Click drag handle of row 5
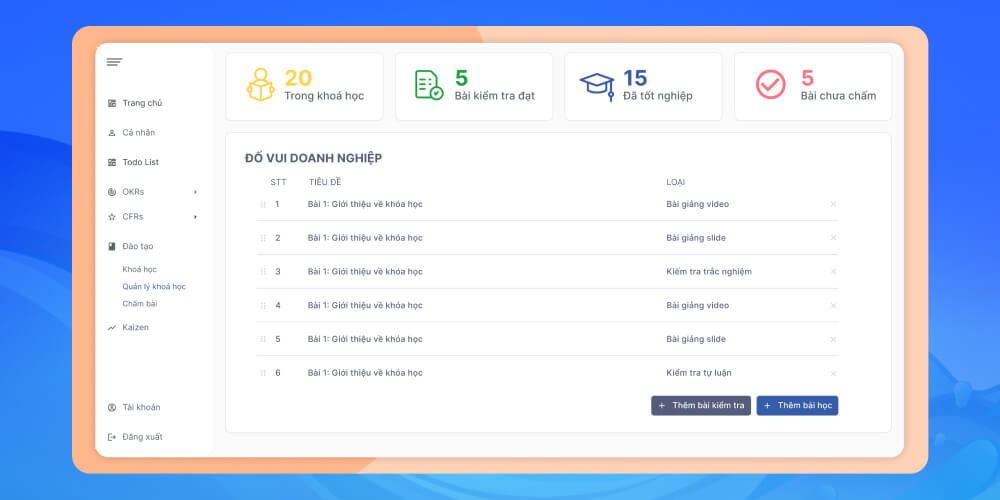The height and width of the screenshot is (500, 1000). [x=263, y=339]
